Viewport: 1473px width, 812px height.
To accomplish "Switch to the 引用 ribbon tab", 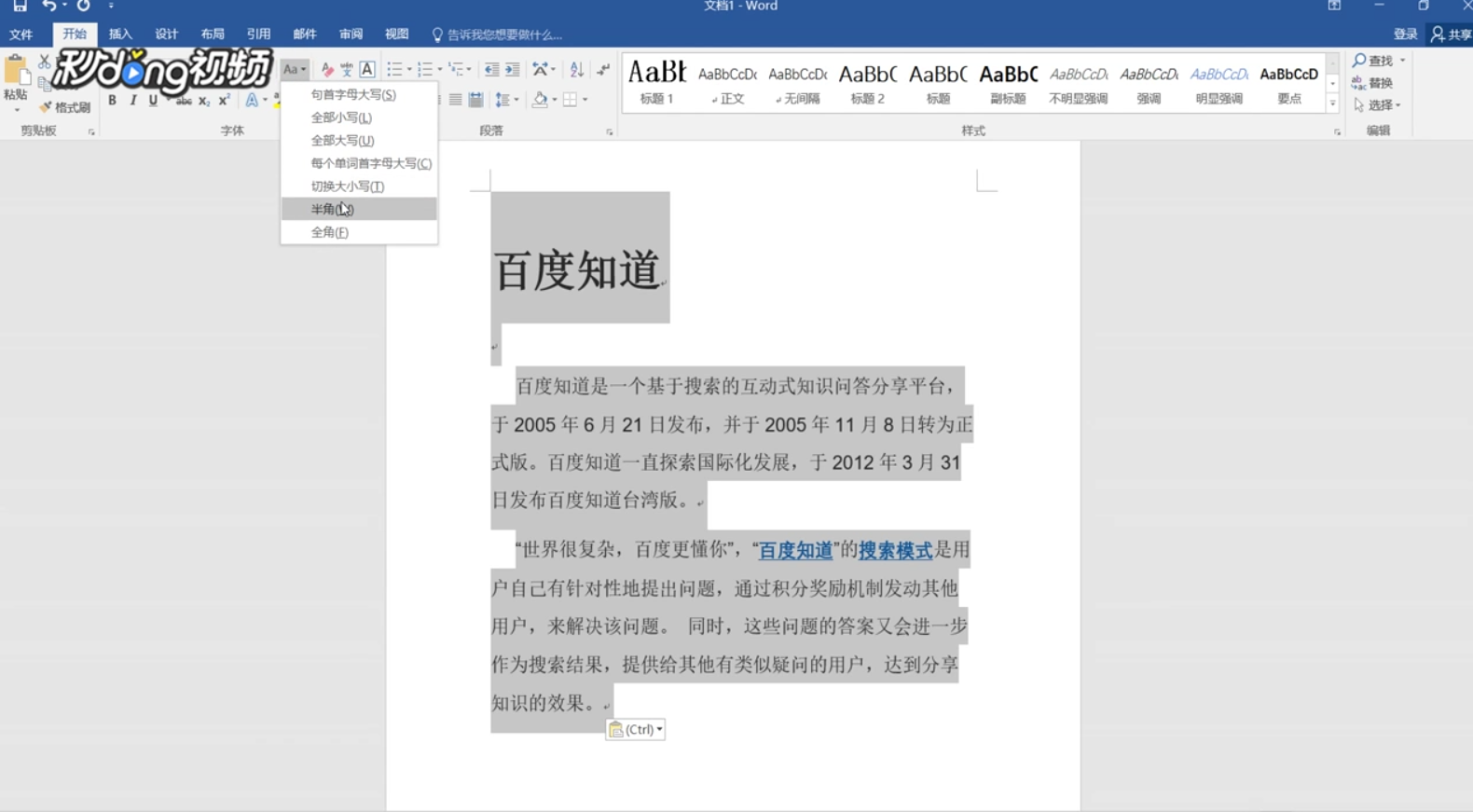I will pos(258,34).
